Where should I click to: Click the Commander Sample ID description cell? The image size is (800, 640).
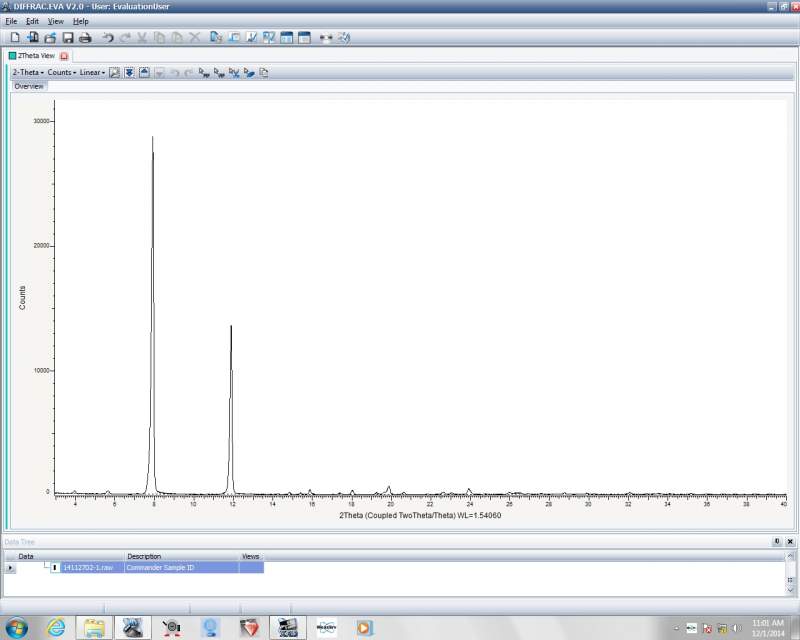click(182, 568)
